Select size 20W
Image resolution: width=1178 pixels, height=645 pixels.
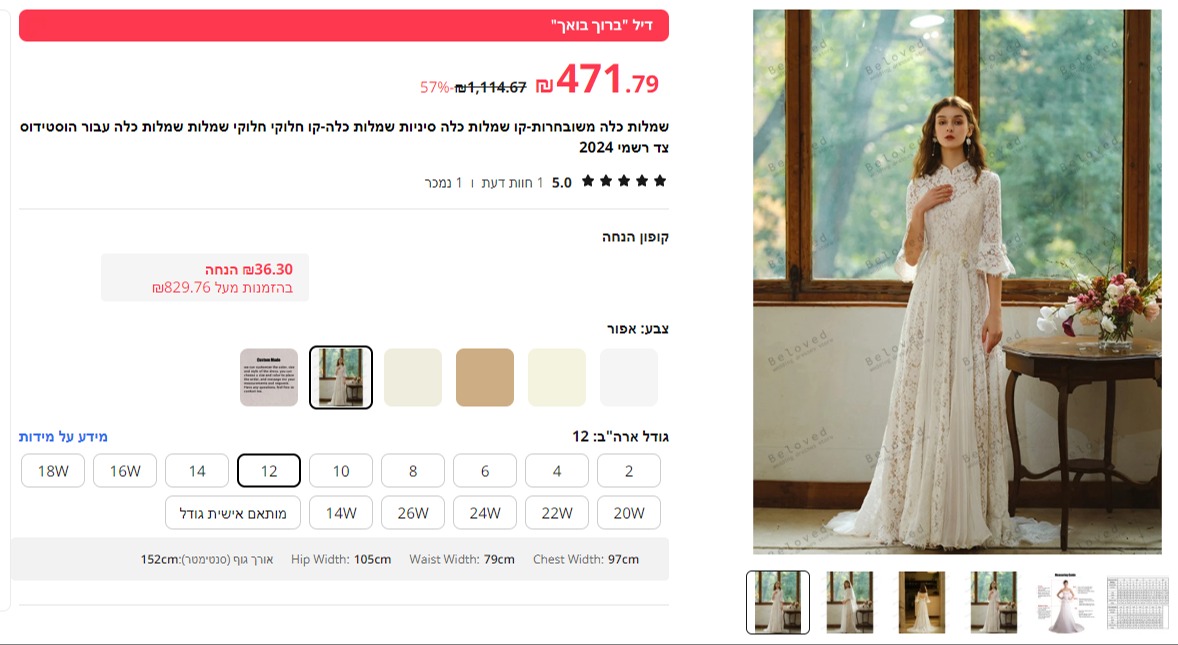(629, 513)
